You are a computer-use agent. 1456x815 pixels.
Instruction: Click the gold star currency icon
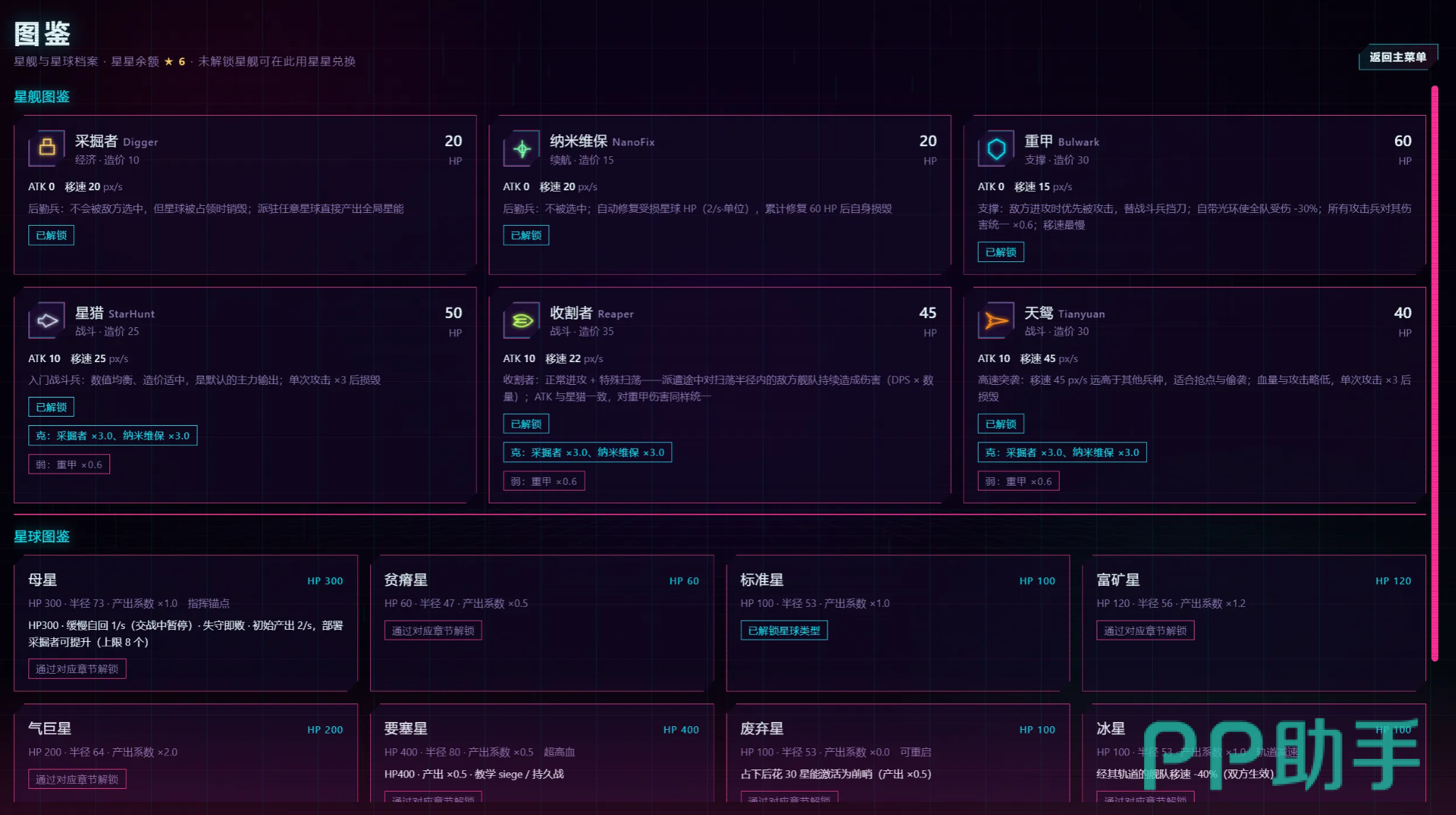click(169, 62)
